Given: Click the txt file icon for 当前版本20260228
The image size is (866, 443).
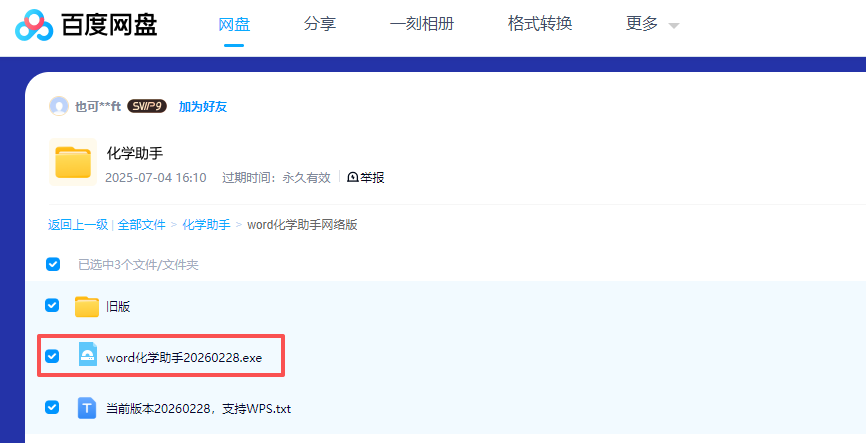Looking at the screenshot, I should click(x=87, y=408).
